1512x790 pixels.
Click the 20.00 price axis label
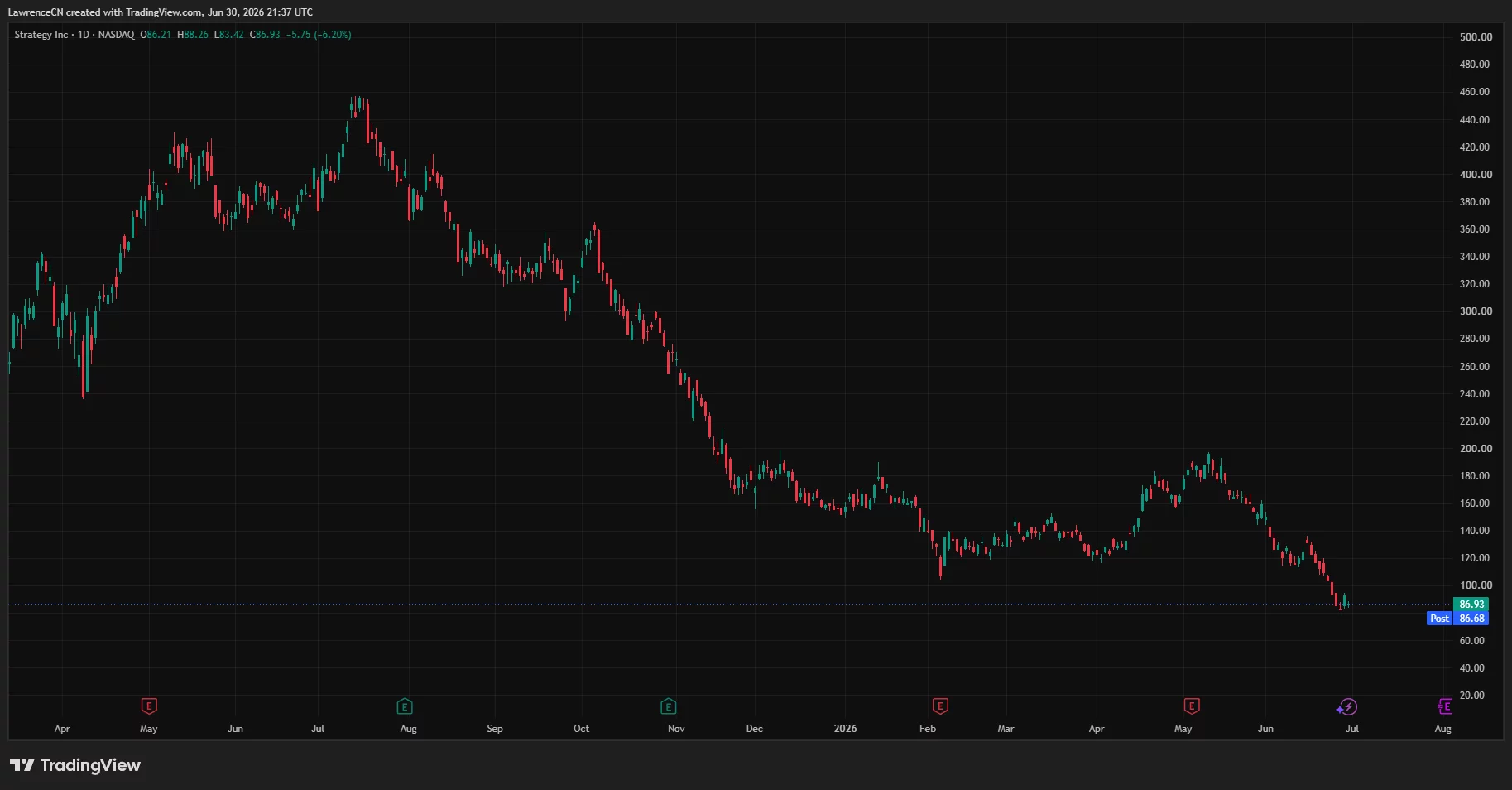click(x=1471, y=696)
